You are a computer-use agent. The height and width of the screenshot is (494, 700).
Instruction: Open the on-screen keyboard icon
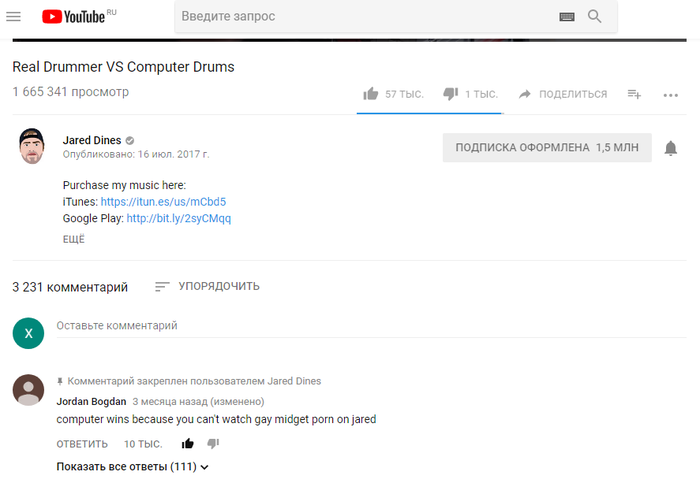567,17
